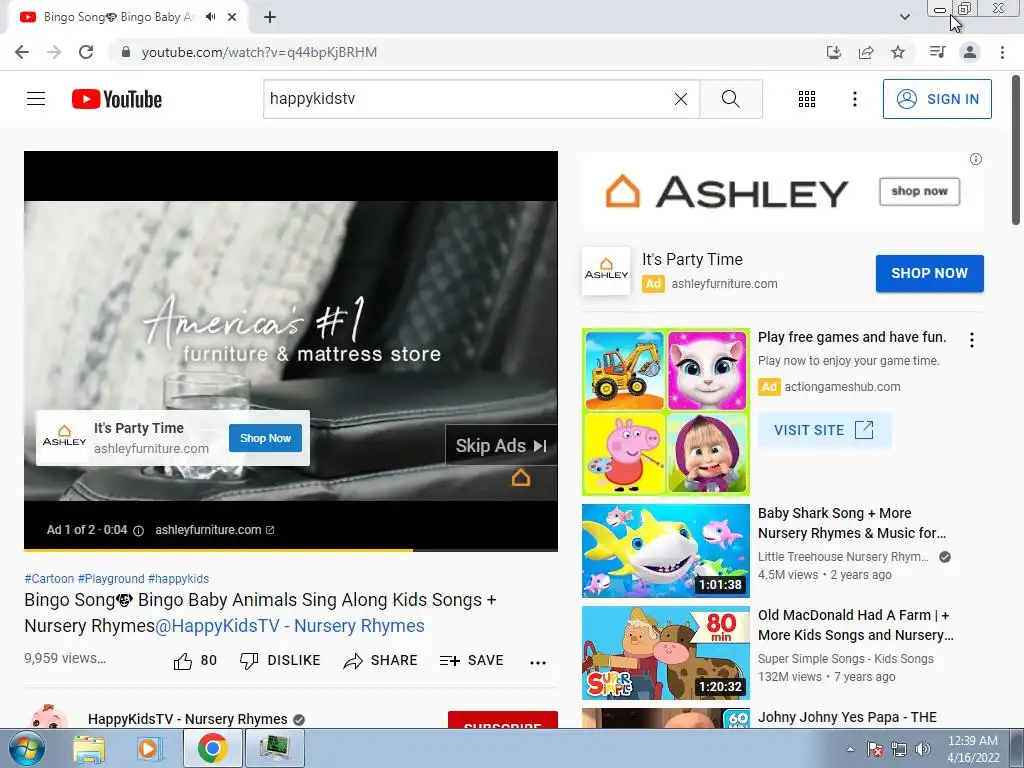
Task: Open YouTube settings three-dot menu
Action: (854, 99)
